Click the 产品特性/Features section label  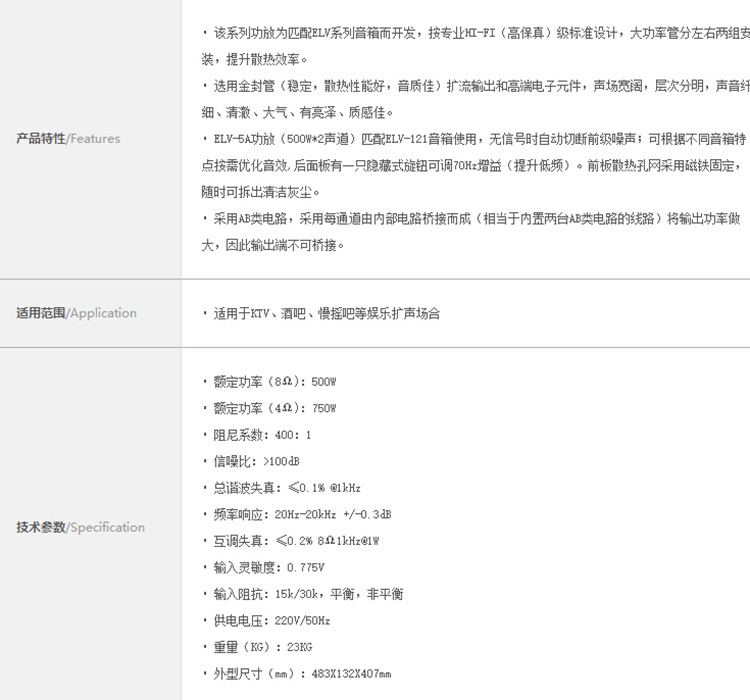point(68,139)
